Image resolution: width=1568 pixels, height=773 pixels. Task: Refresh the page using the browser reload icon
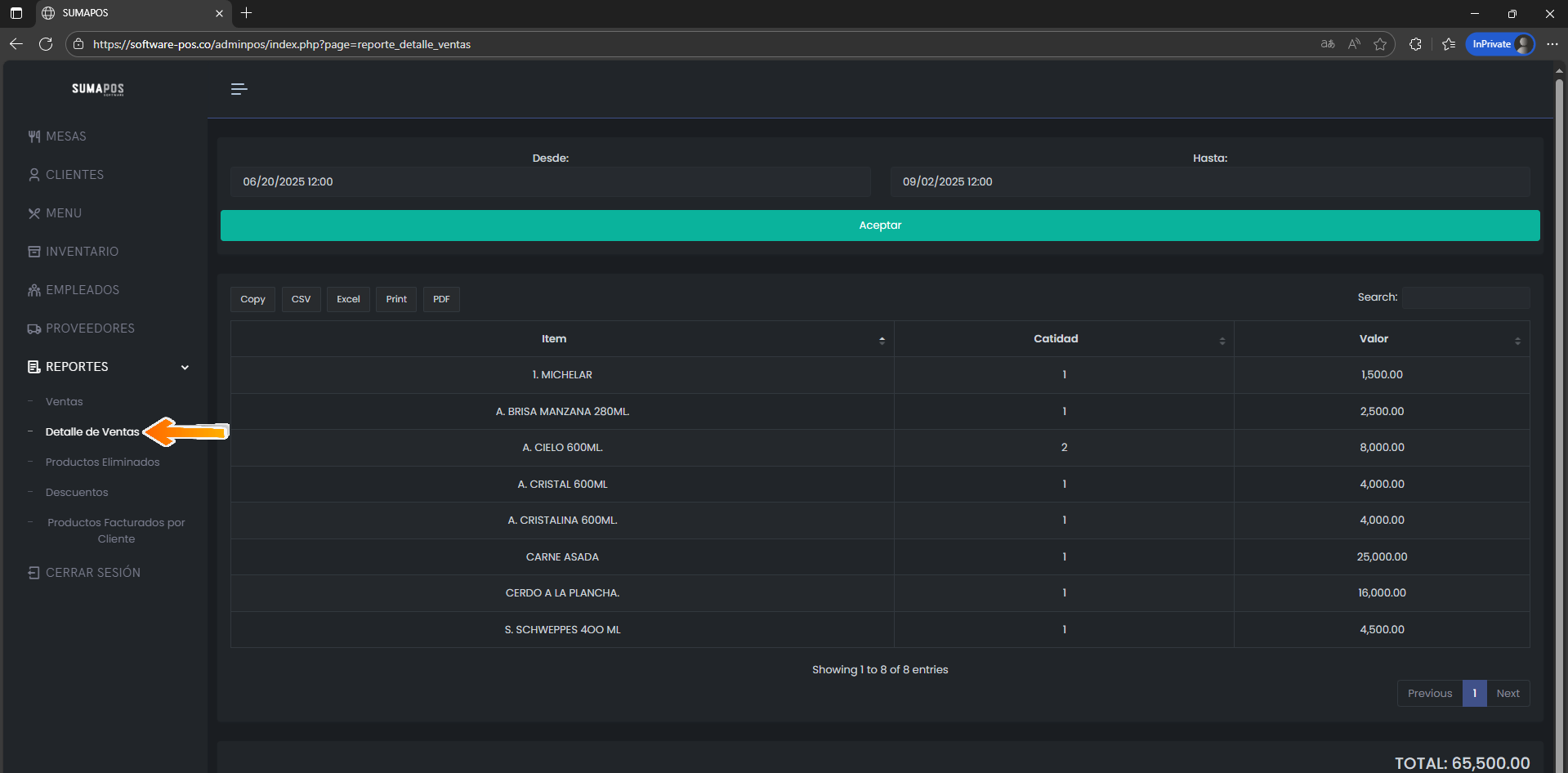click(x=46, y=44)
